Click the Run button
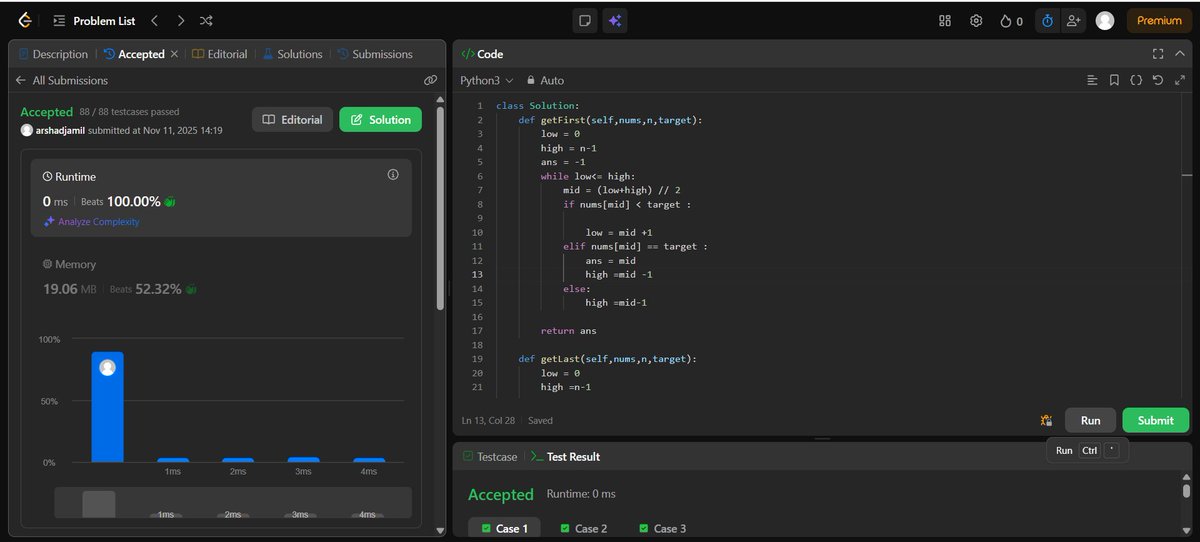 pos(1090,420)
